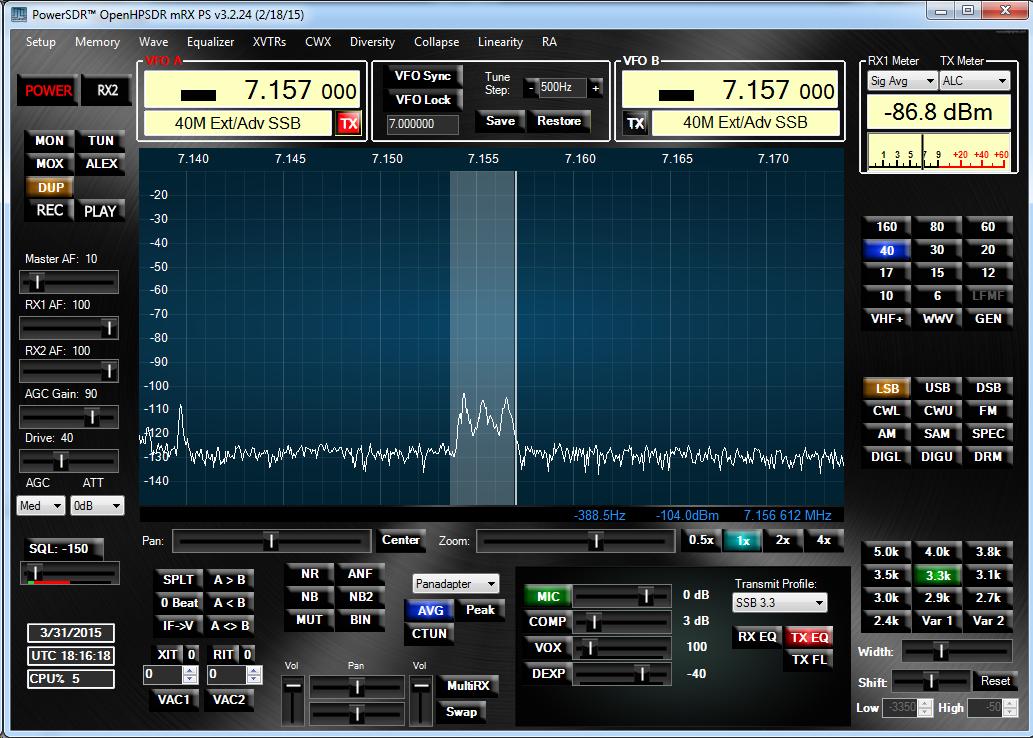Click the tune step plus button

pos(596,88)
